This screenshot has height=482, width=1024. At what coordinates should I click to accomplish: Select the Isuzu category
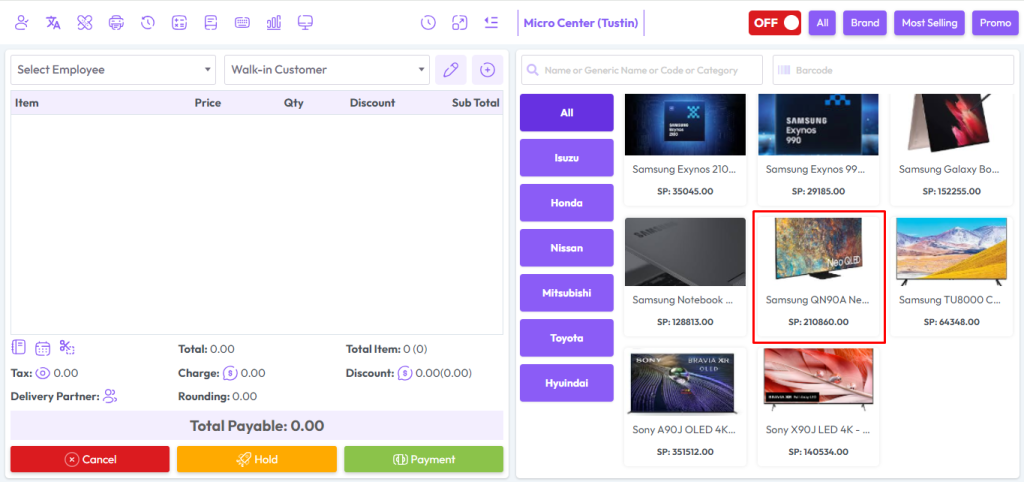566,157
